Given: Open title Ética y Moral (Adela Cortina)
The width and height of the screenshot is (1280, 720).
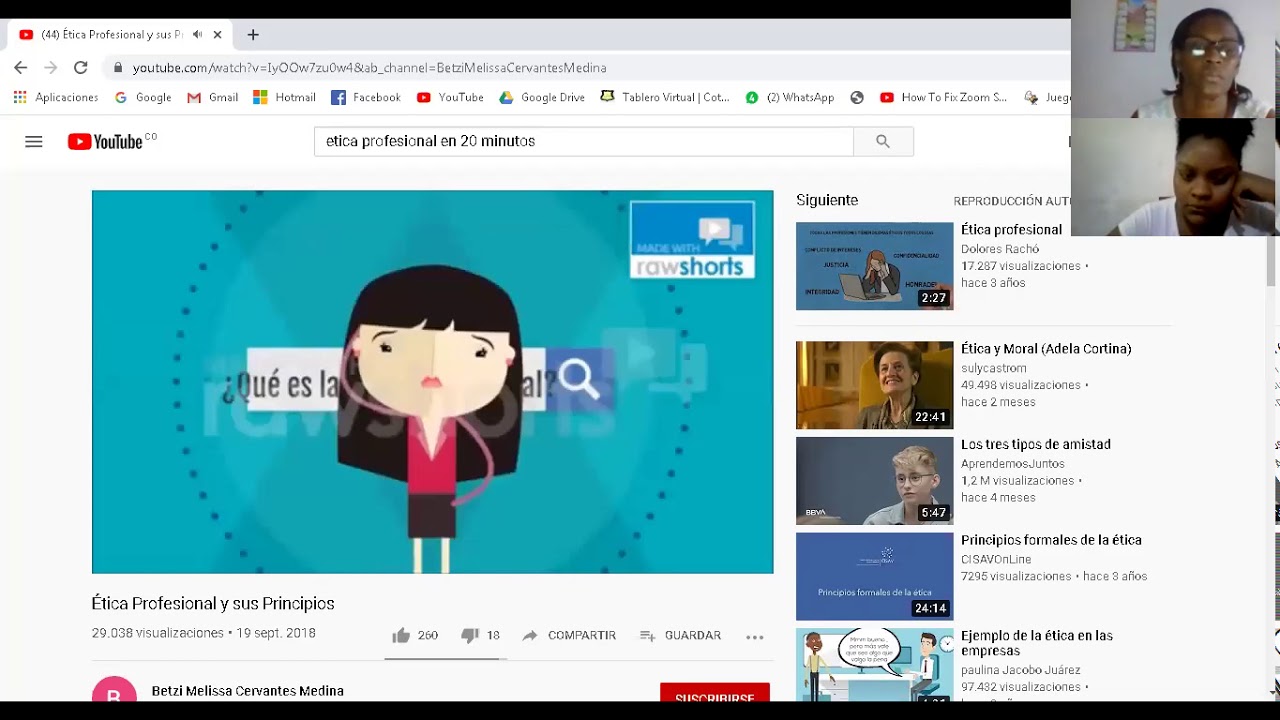Looking at the screenshot, I should pyautogui.click(x=1046, y=349).
